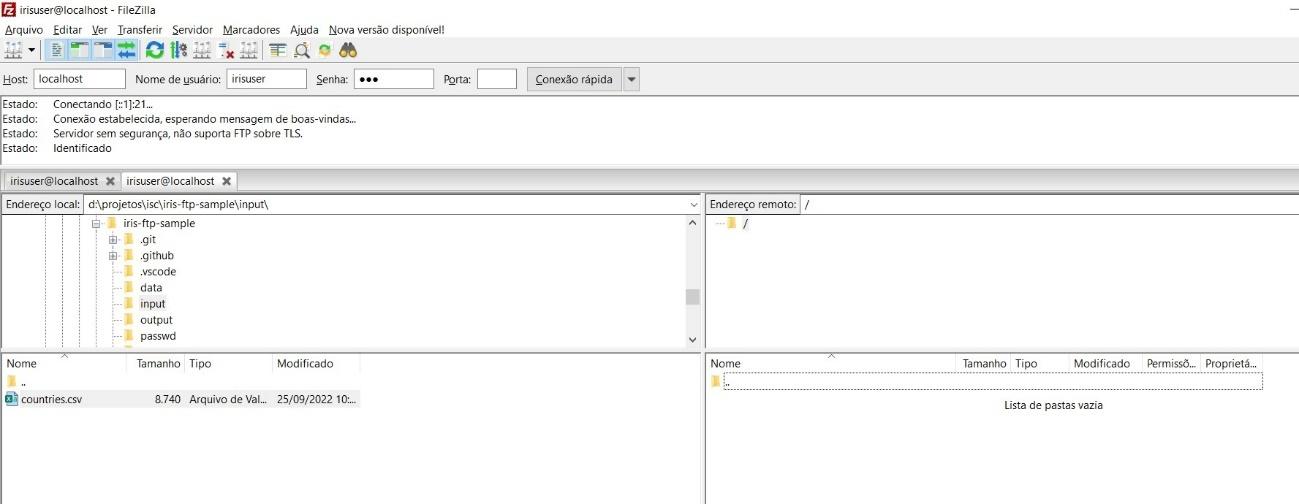Click the remote parent folder .. entry

pyautogui.click(x=985, y=382)
